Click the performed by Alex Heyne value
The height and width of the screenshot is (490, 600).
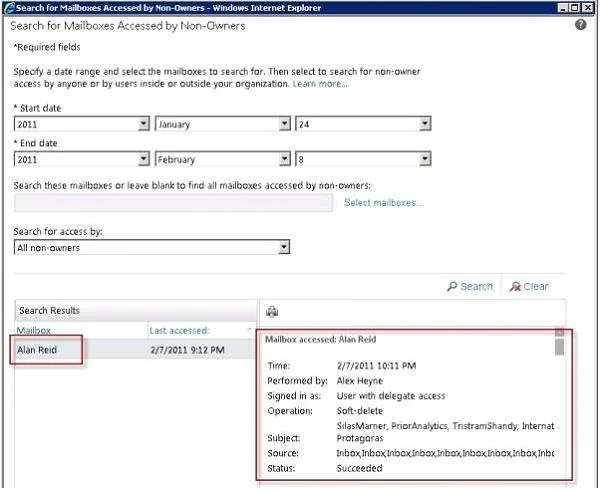pos(360,381)
